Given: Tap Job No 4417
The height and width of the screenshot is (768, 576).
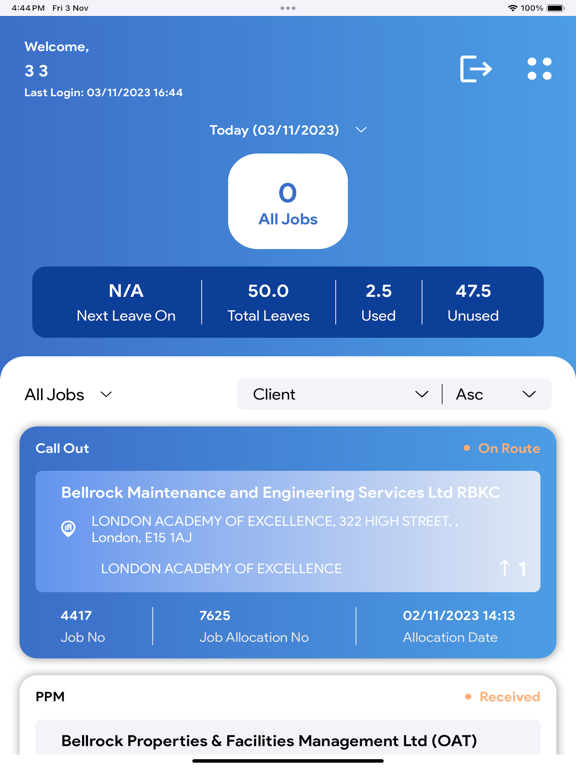Looking at the screenshot, I should [x=83, y=626].
